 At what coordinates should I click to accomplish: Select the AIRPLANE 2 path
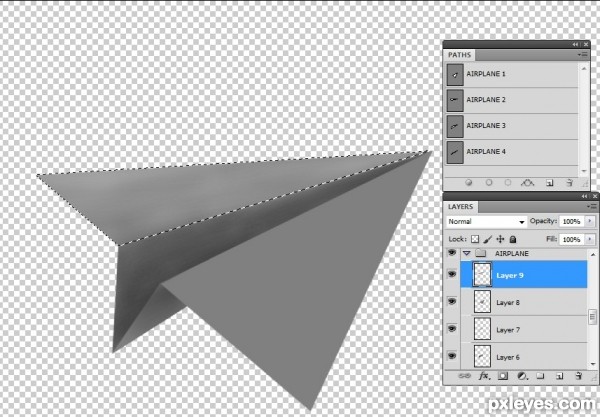(x=512, y=100)
